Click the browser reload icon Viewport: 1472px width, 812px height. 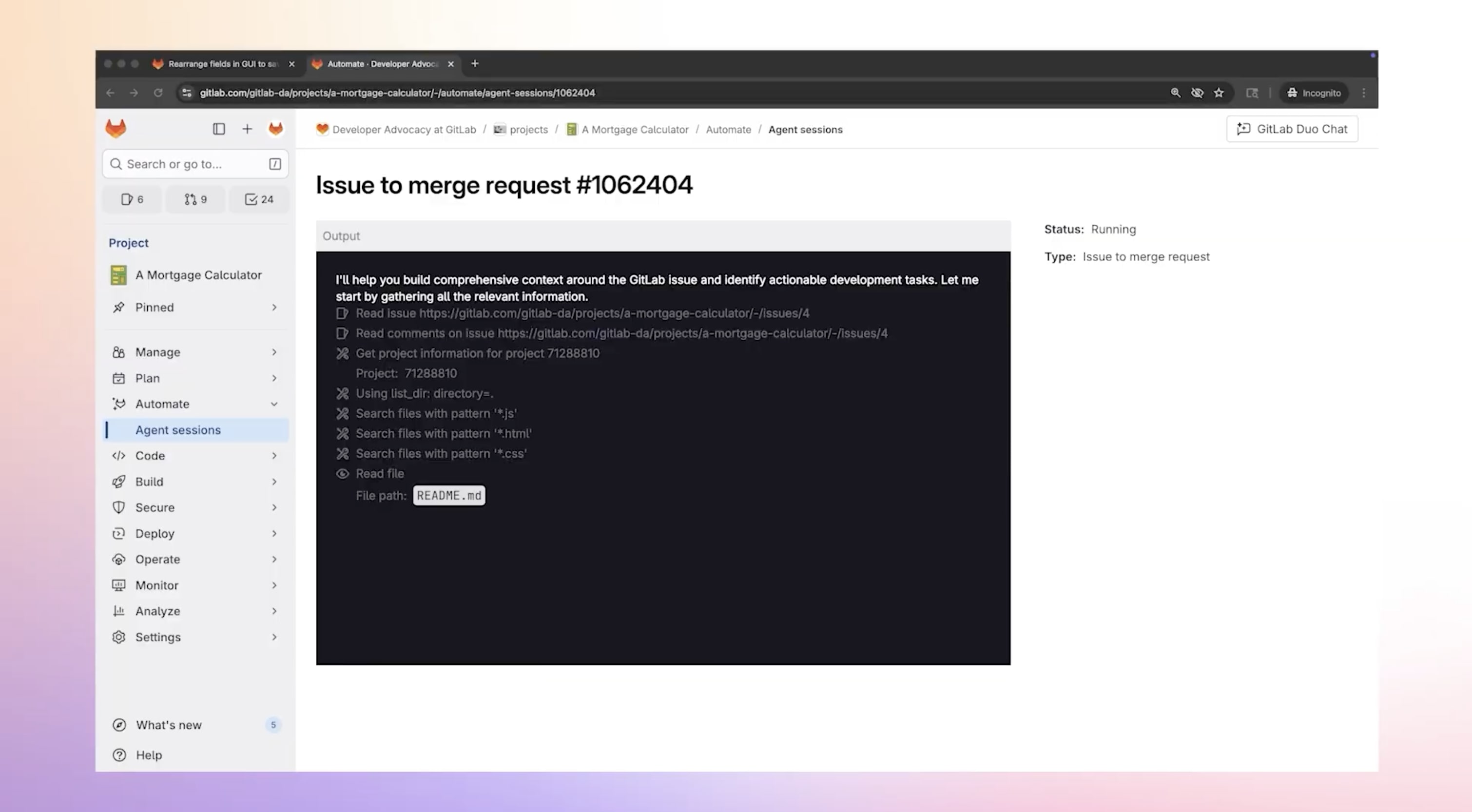pos(158,93)
